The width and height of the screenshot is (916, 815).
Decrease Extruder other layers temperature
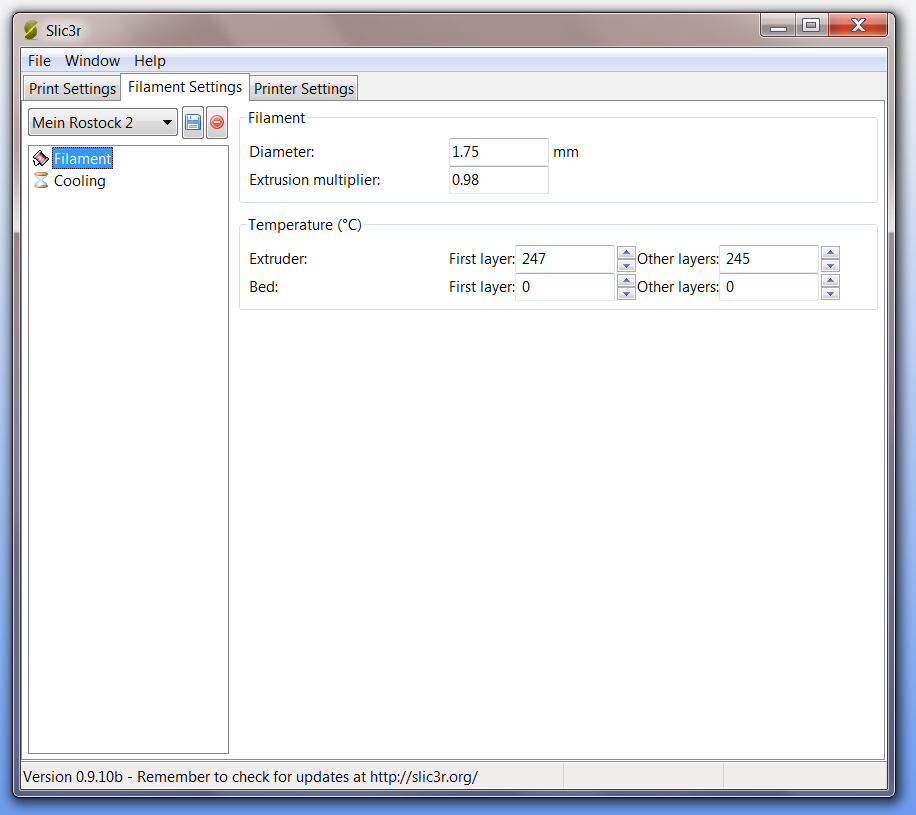(830, 265)
